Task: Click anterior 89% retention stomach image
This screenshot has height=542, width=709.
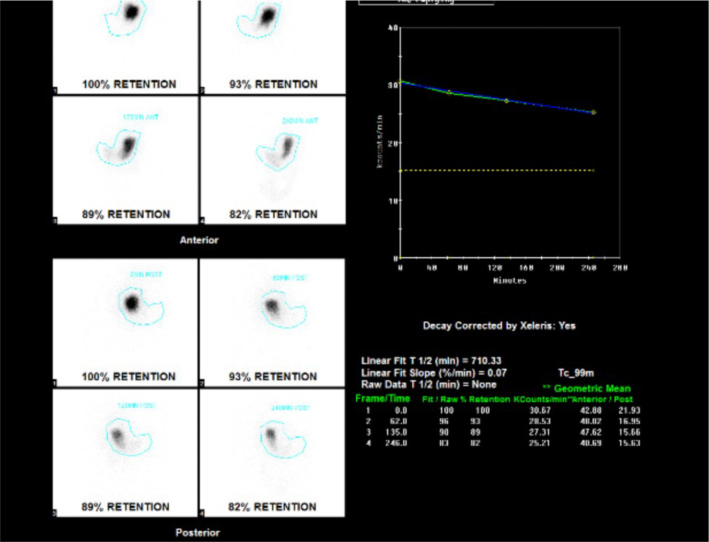Action: (x=125, y=150)
